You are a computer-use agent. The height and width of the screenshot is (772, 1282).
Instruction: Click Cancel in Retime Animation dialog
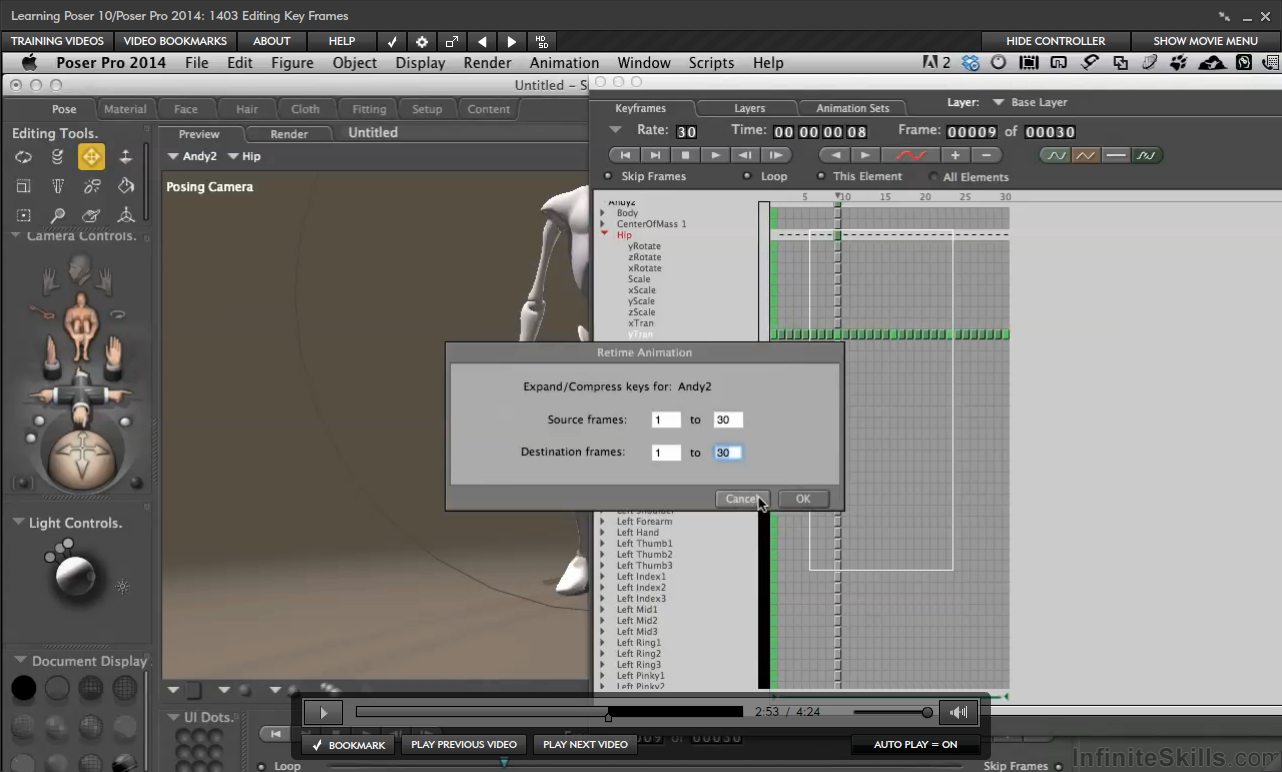742,499
